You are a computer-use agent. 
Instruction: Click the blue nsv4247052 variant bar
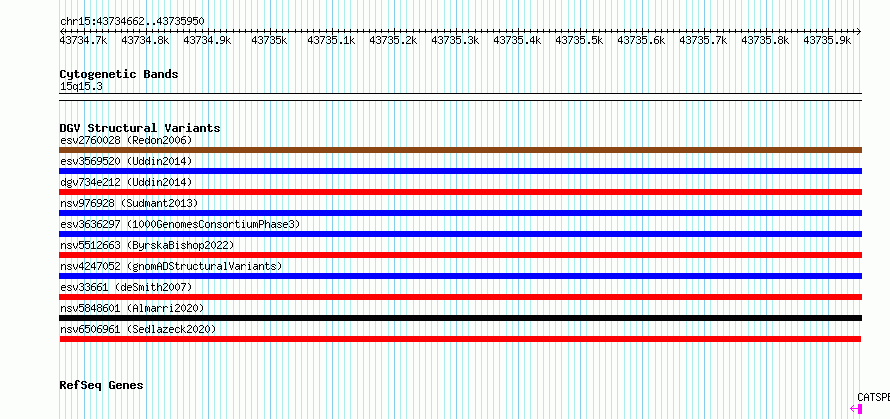pyautogui.click(x=460, y=276)
